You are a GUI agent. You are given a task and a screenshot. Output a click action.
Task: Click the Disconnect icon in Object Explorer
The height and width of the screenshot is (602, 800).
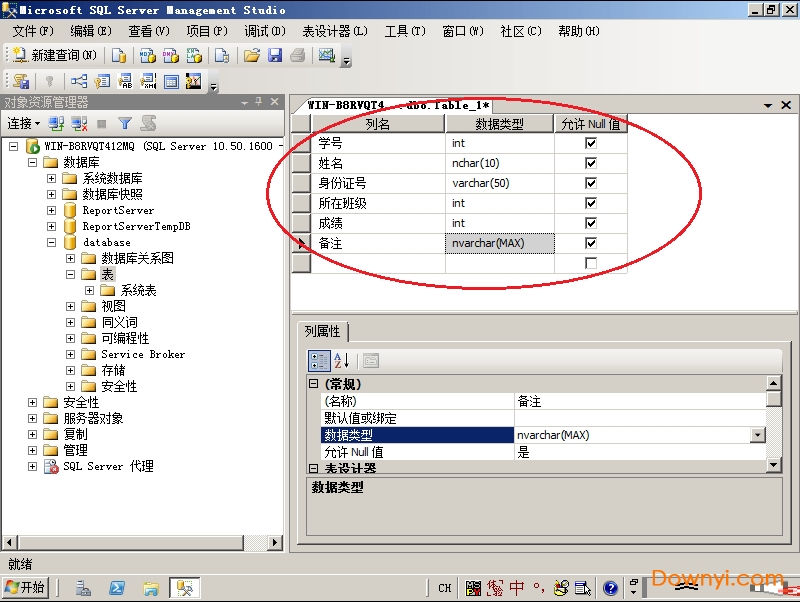point(79,124)
